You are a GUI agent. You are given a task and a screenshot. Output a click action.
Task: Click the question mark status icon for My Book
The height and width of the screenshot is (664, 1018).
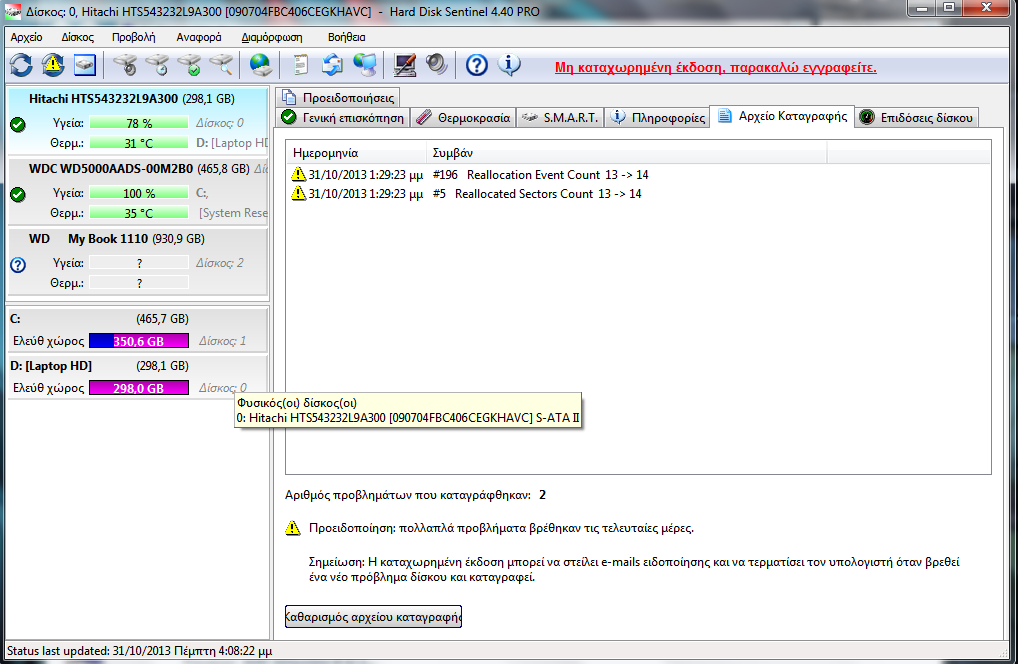tap(18, 265)
